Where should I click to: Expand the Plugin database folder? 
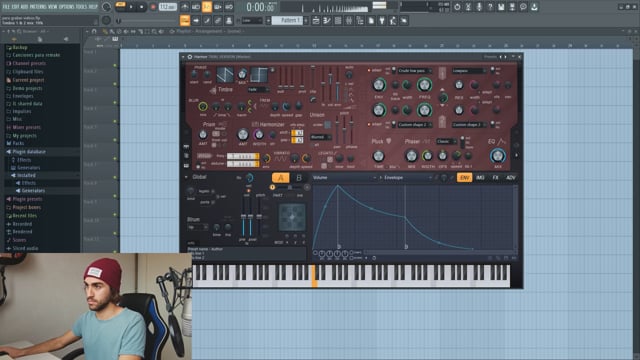point(29,152)
